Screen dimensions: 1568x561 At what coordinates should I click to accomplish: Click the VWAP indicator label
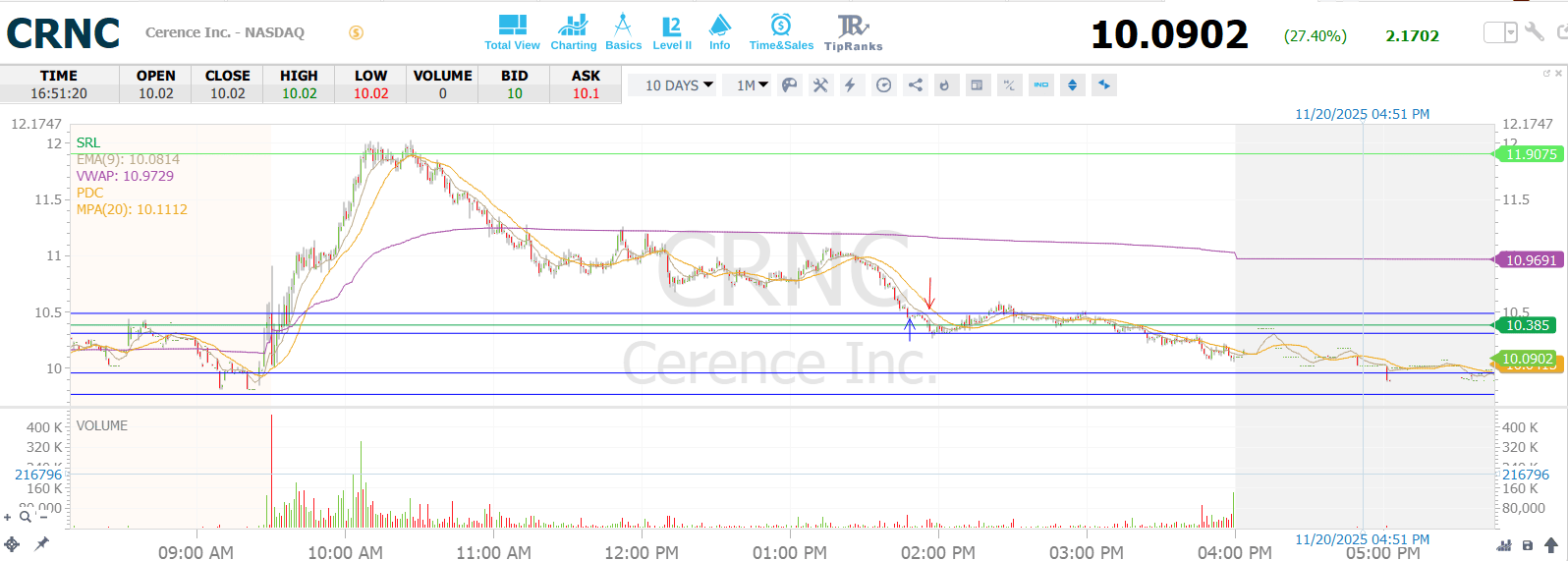click(125, 176)
